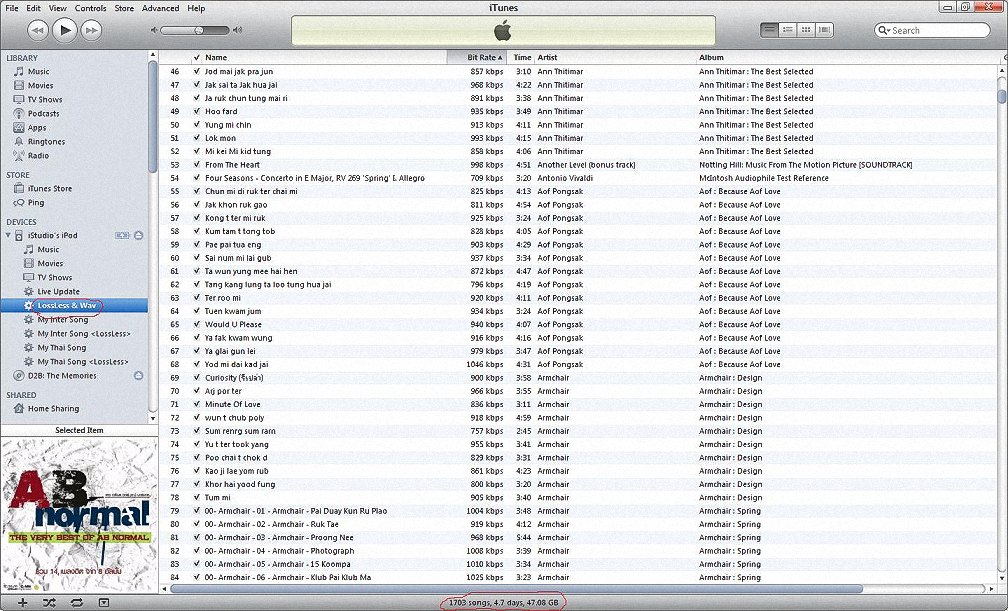Uncheck the song 'Hoo fard'
The width and height of the screenshot is (1008, 611).
pyautogui.click(x=196, y=112)
